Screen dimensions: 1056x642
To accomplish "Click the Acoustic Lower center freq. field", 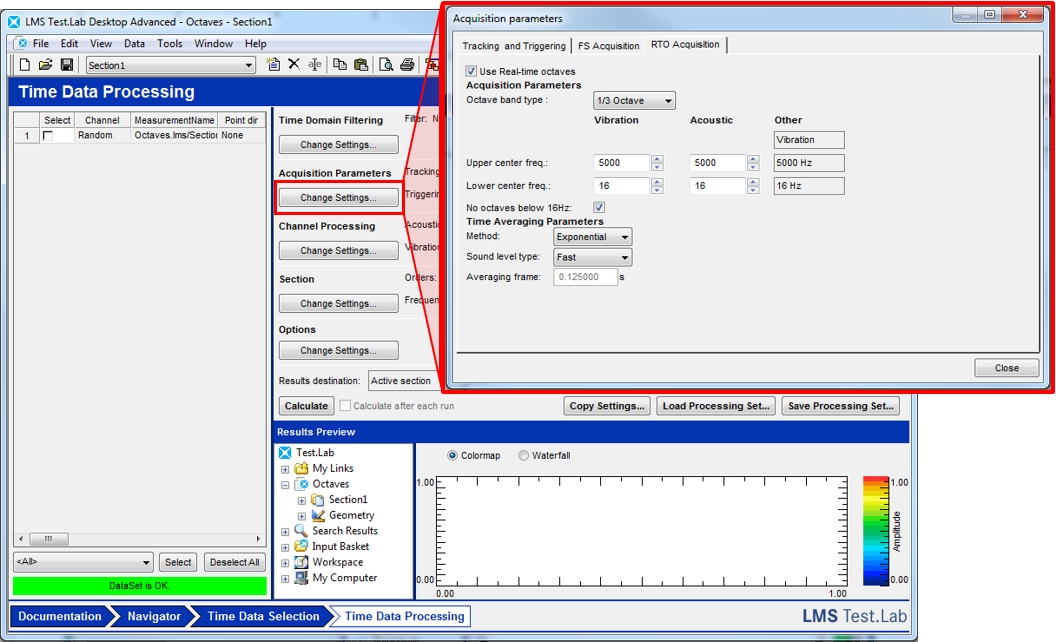I will coord(717,186).
